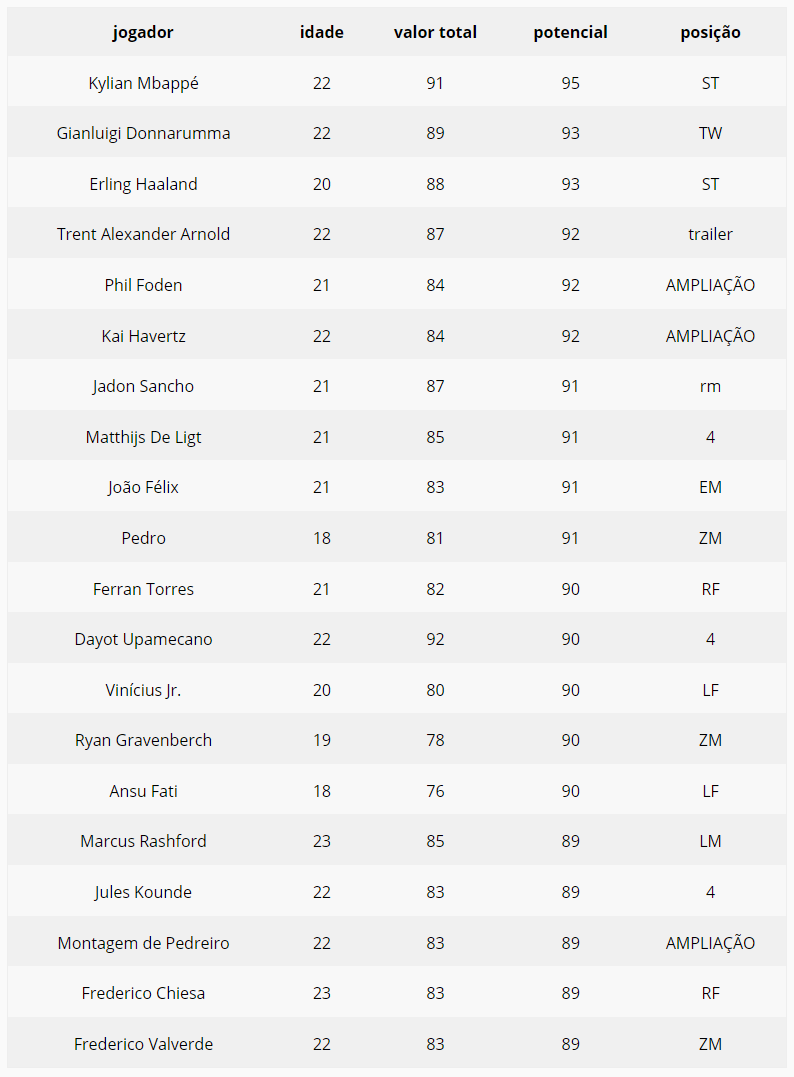Select the Montagem de Pedreiro cell

coord(143,942)
